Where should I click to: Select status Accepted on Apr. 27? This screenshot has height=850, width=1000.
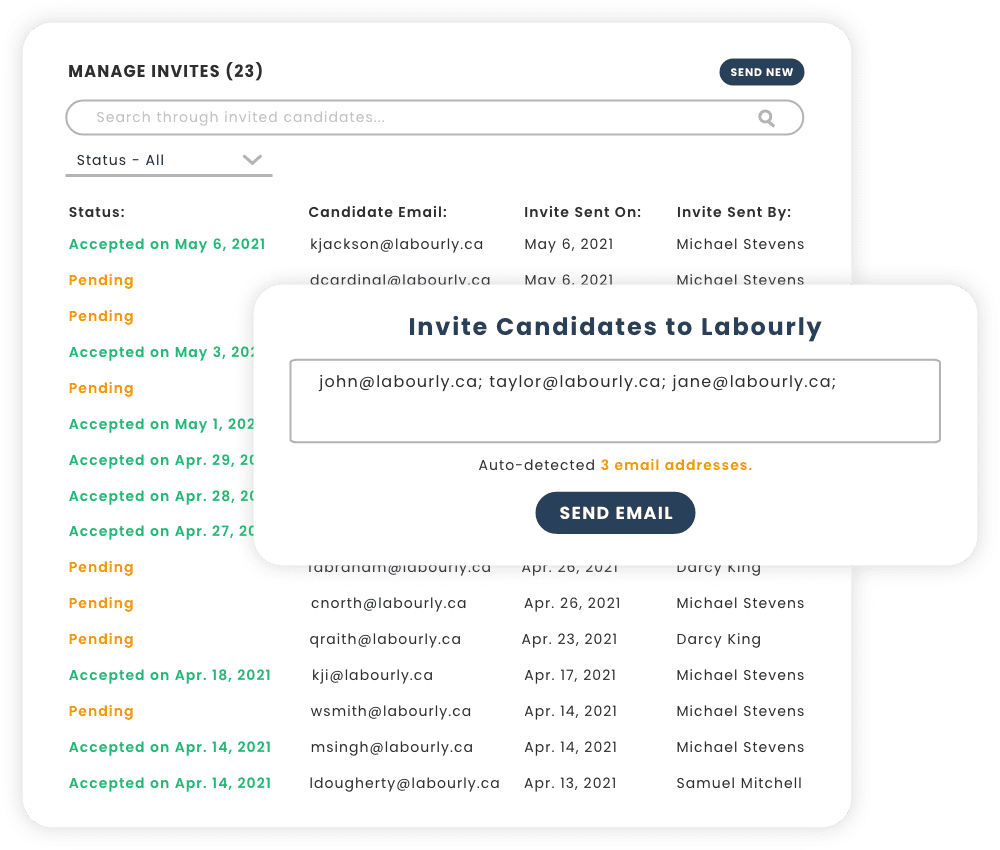tap(161, 531)
